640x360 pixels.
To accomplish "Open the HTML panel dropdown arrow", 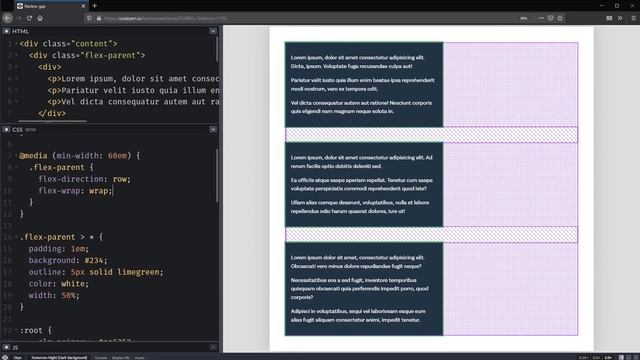I will pyautogui.click(x=213, y=31).
